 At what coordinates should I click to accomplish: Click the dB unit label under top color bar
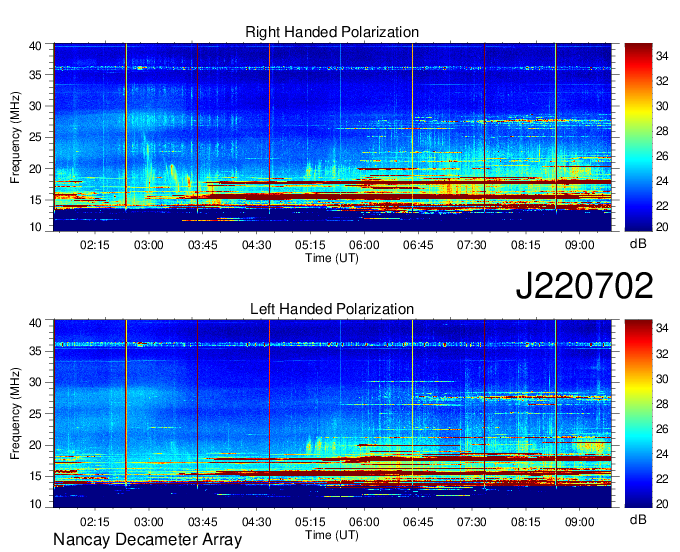[x=638, y=244]
